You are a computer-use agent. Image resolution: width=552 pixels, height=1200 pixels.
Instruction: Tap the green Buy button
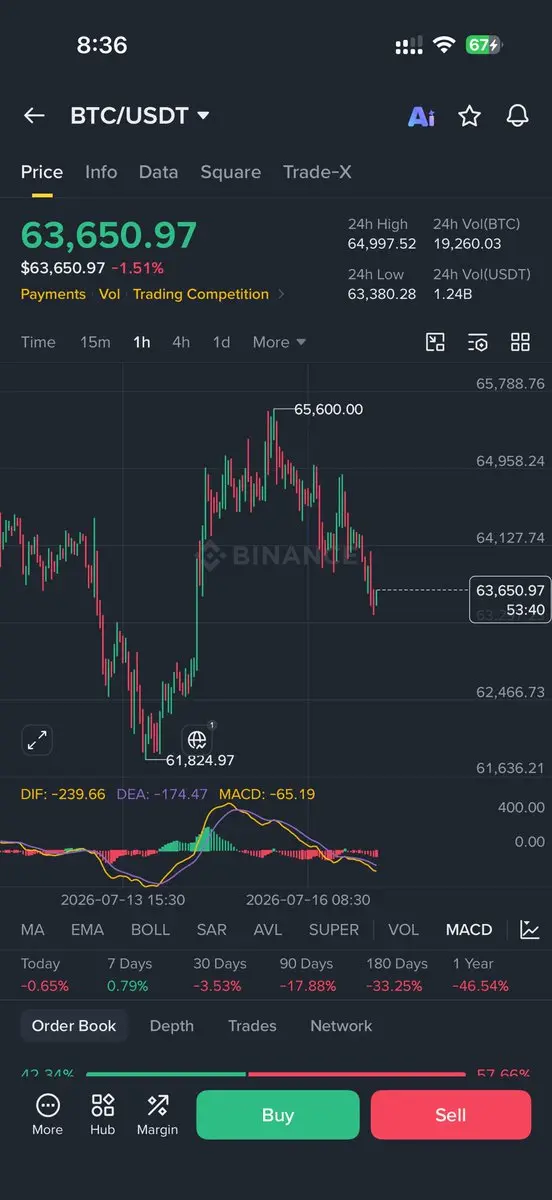277,1115
